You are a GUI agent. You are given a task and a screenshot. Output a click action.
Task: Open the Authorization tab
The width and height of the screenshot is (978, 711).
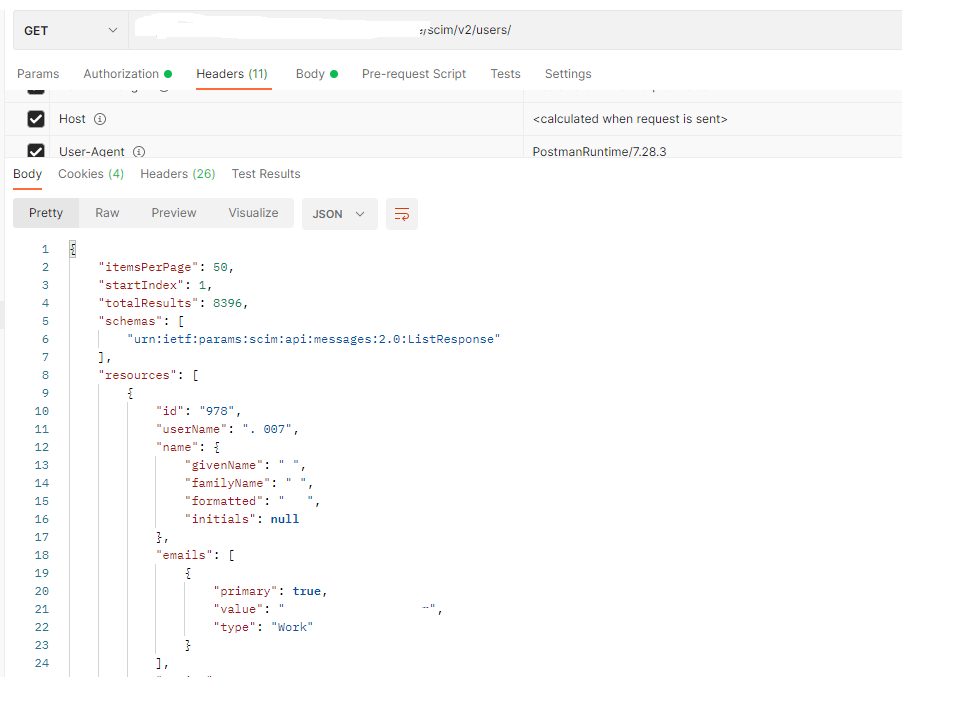(x=127, y=74)
